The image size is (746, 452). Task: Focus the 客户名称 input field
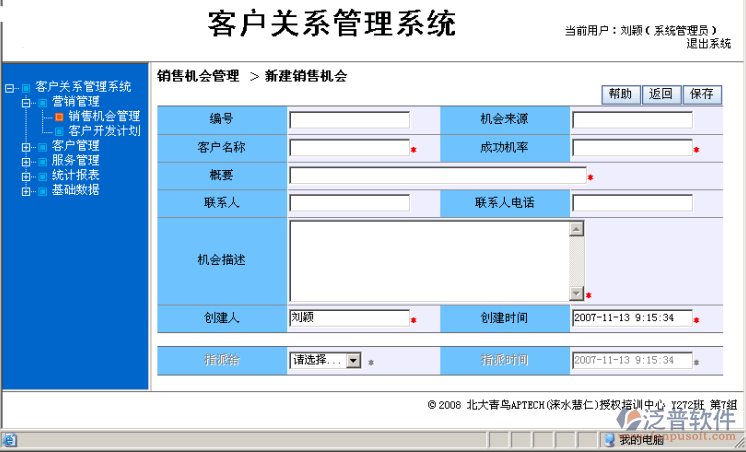click(x=349, y=148)
